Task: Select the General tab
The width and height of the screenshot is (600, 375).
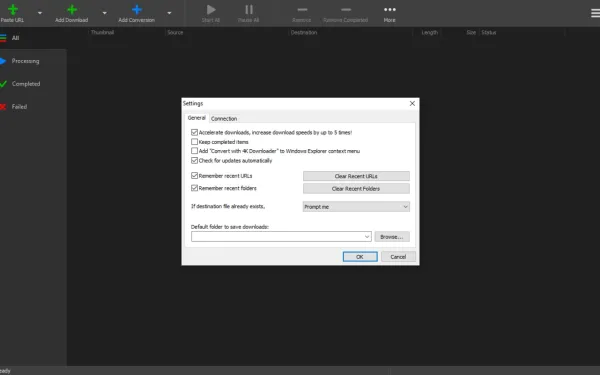Action: tap(197, 118)
